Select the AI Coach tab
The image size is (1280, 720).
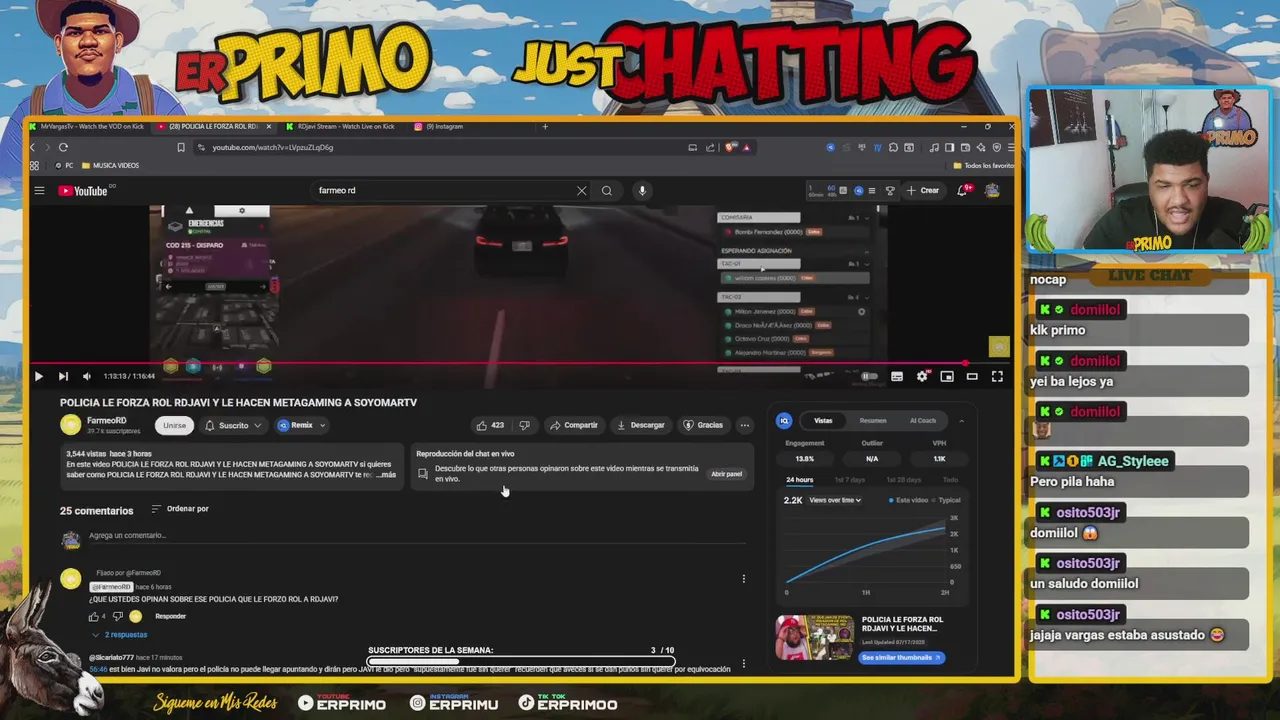pos(923,421)
